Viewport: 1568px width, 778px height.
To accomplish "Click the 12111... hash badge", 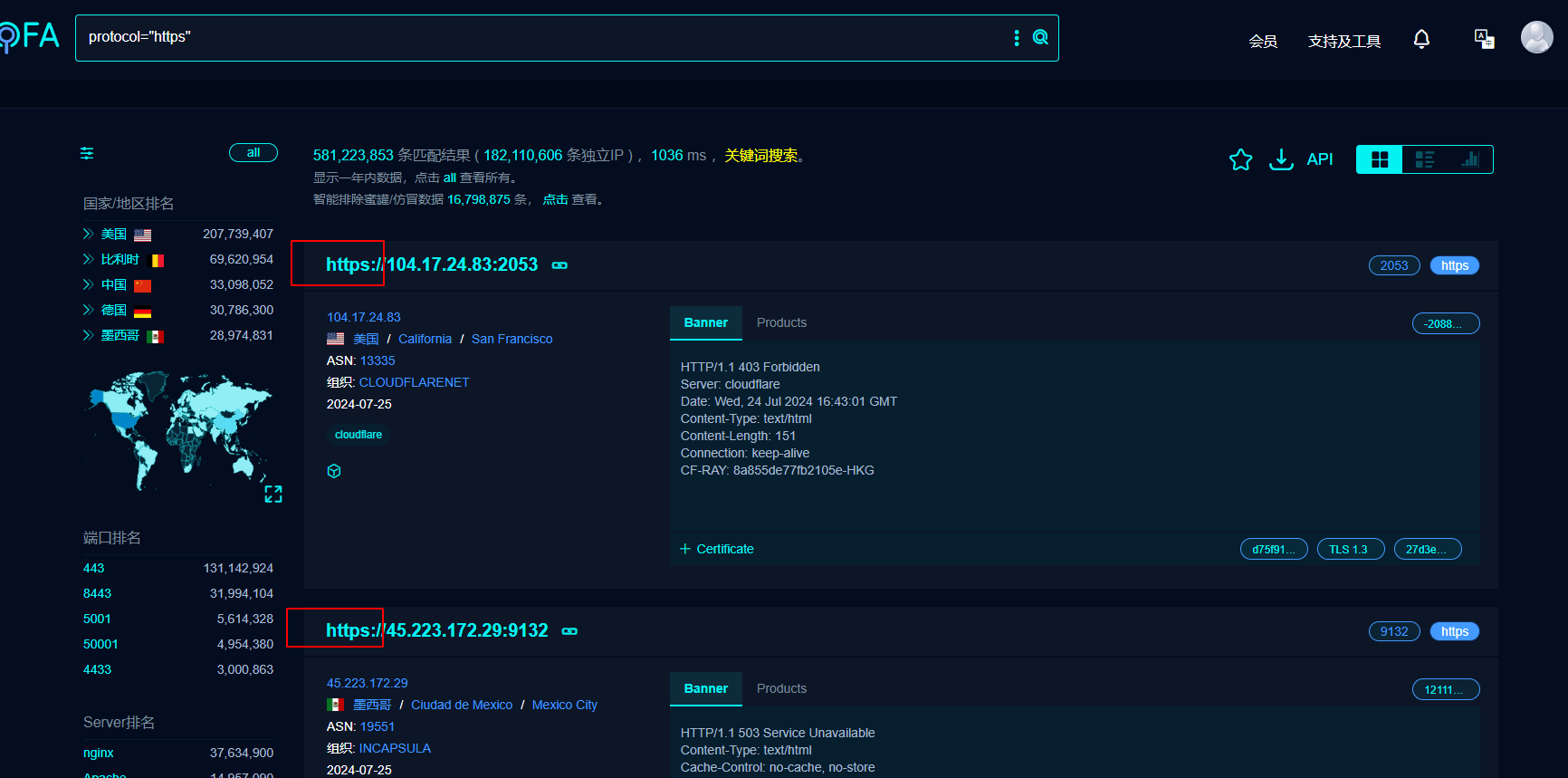I will tap(1446, 689).
